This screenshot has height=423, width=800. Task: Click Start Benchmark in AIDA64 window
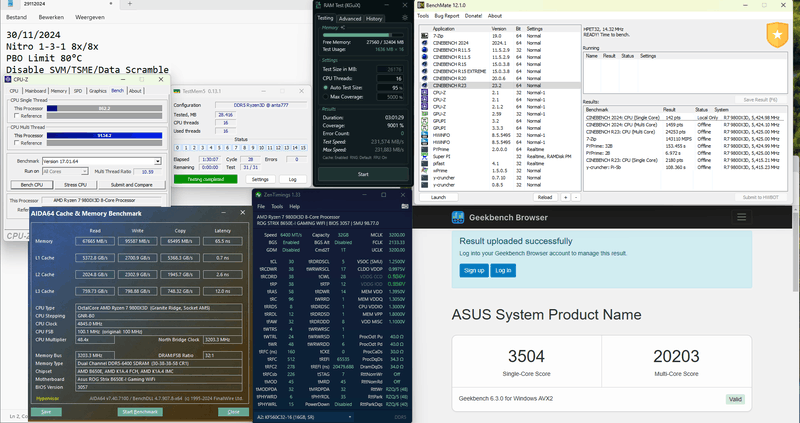click(140, 412)
